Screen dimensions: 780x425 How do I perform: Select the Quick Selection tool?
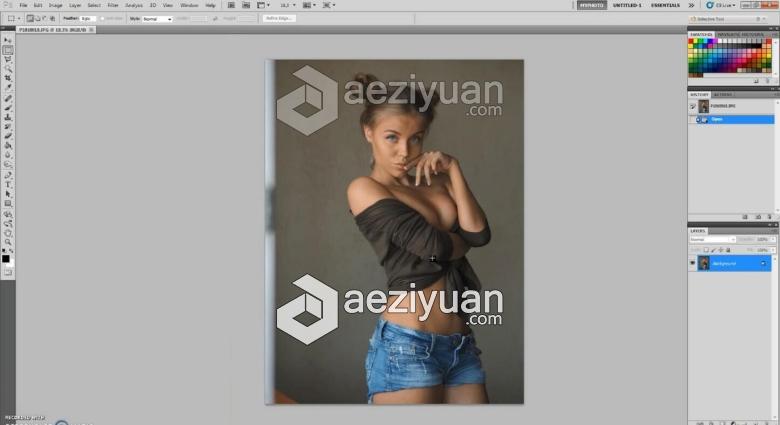(x=7, y=69)
